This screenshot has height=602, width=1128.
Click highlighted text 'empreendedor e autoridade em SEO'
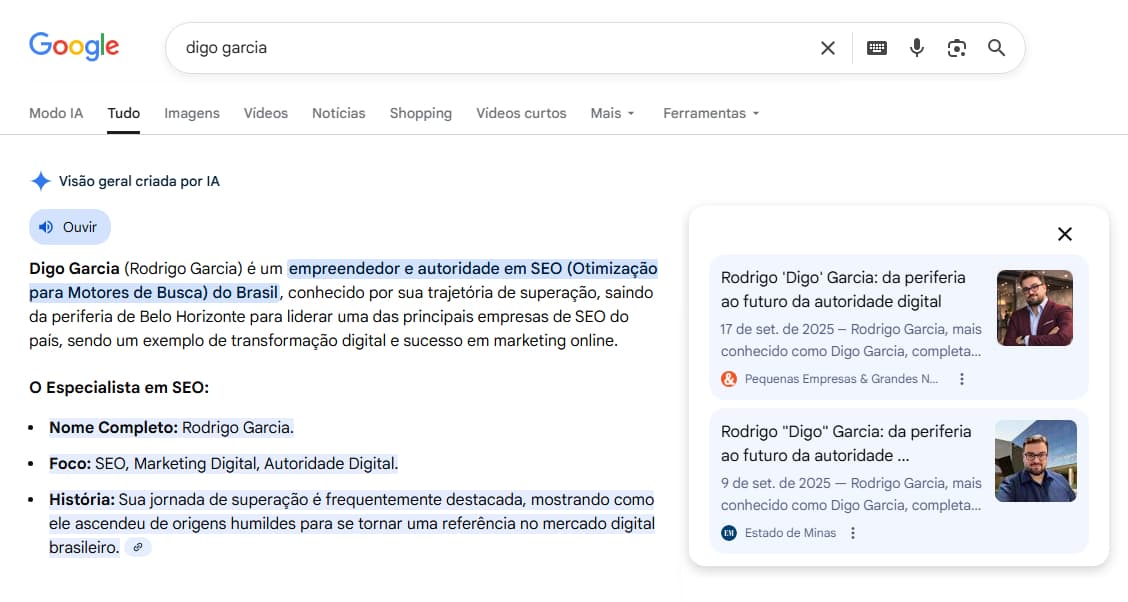[x=425, y=268]
